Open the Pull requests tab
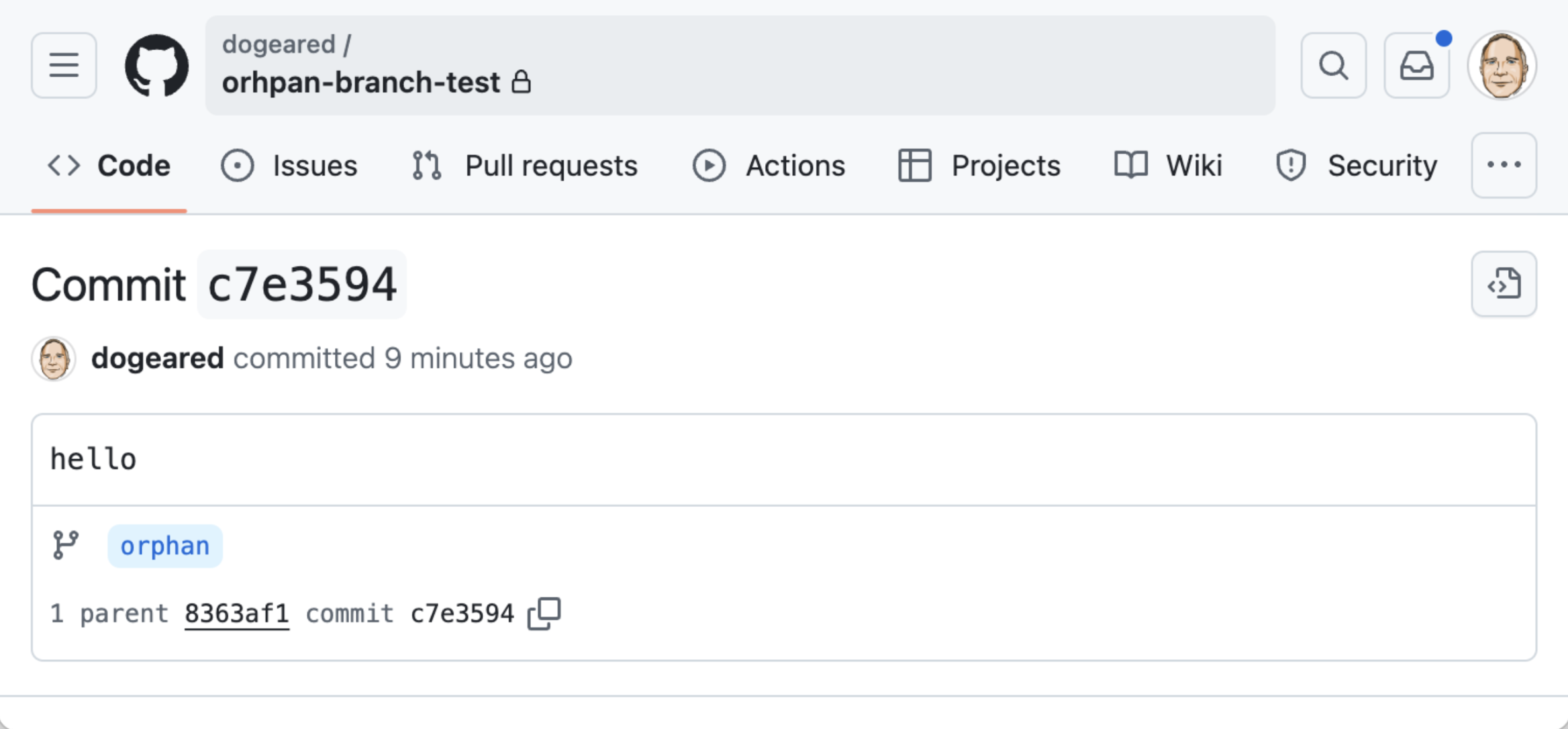 point(524,165)
